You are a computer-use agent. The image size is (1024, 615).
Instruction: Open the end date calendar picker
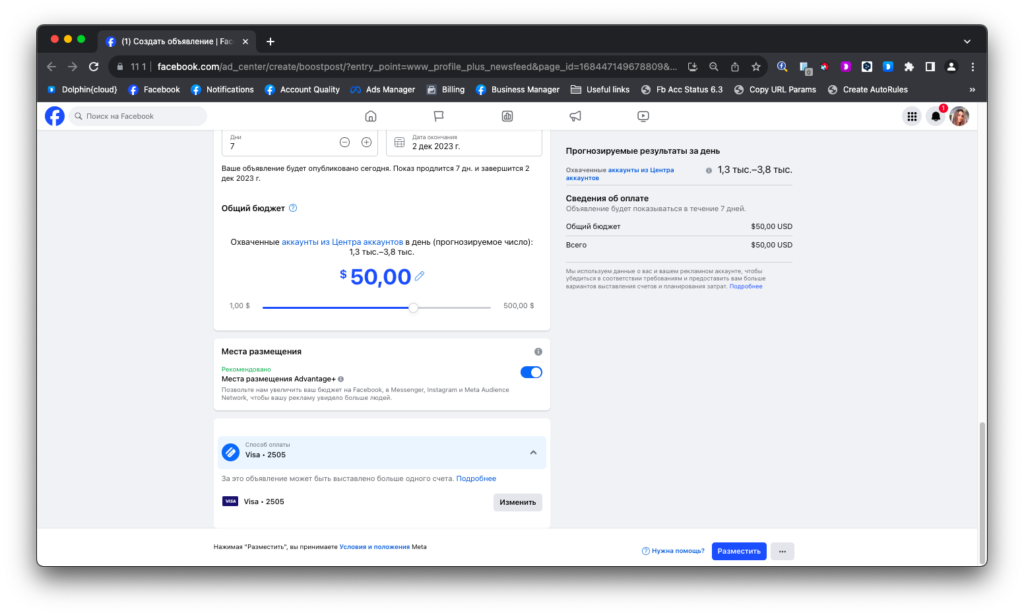[399, 142]
